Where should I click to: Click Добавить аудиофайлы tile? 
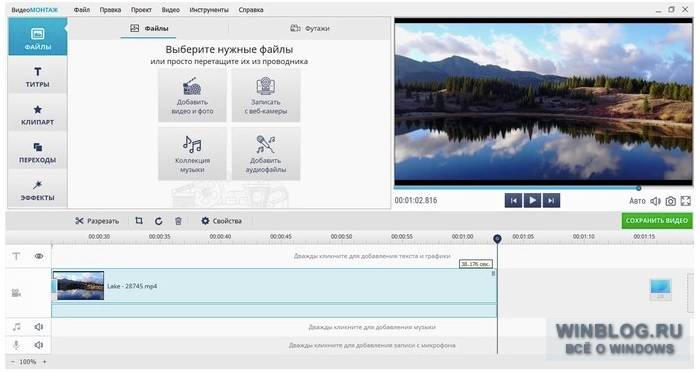click(266, 154)
